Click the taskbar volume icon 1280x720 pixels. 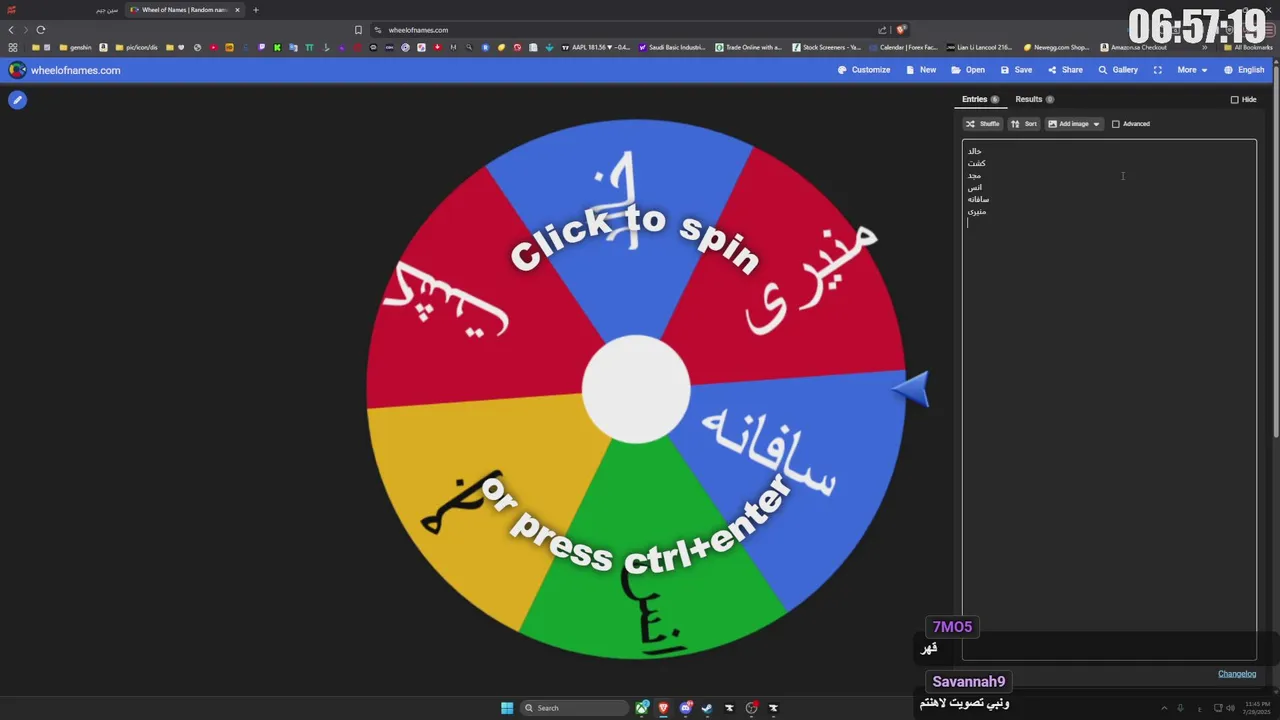pyautogui.click(x=1230, y=708)
